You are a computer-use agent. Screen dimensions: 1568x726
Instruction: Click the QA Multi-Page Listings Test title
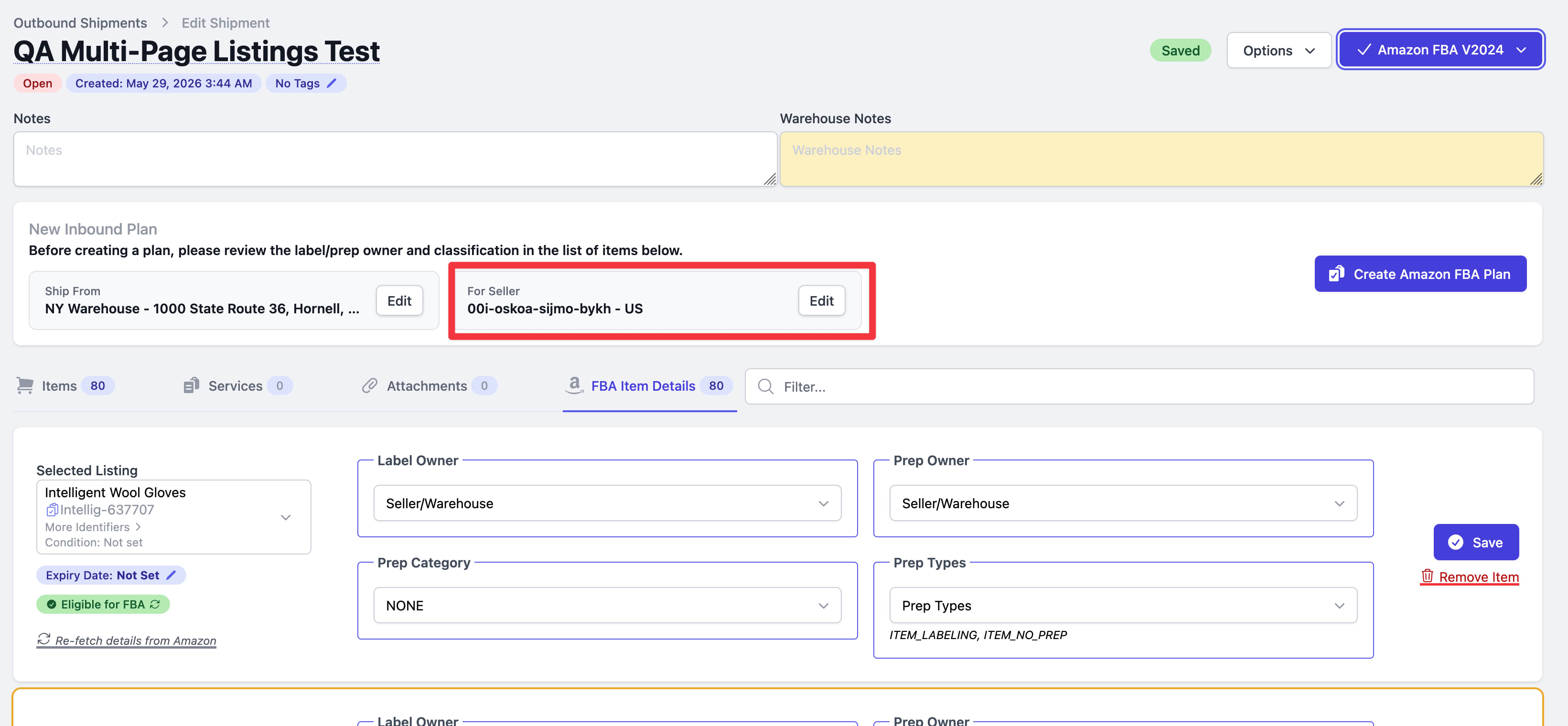point(197,51)
